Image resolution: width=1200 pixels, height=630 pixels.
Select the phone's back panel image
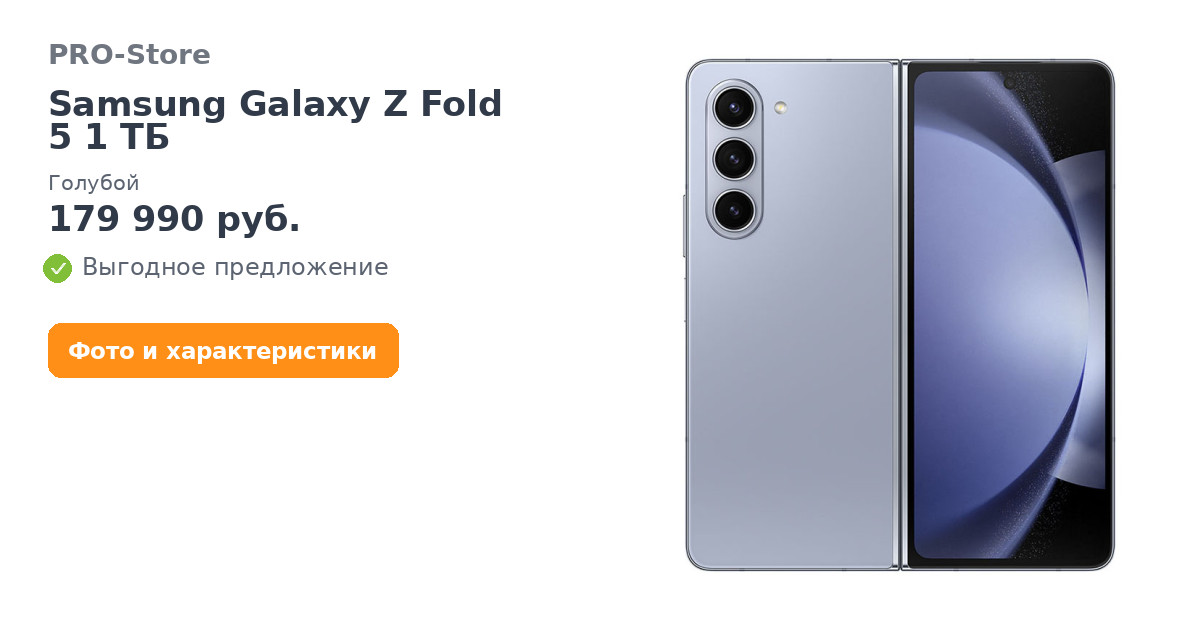click(790, 315)
